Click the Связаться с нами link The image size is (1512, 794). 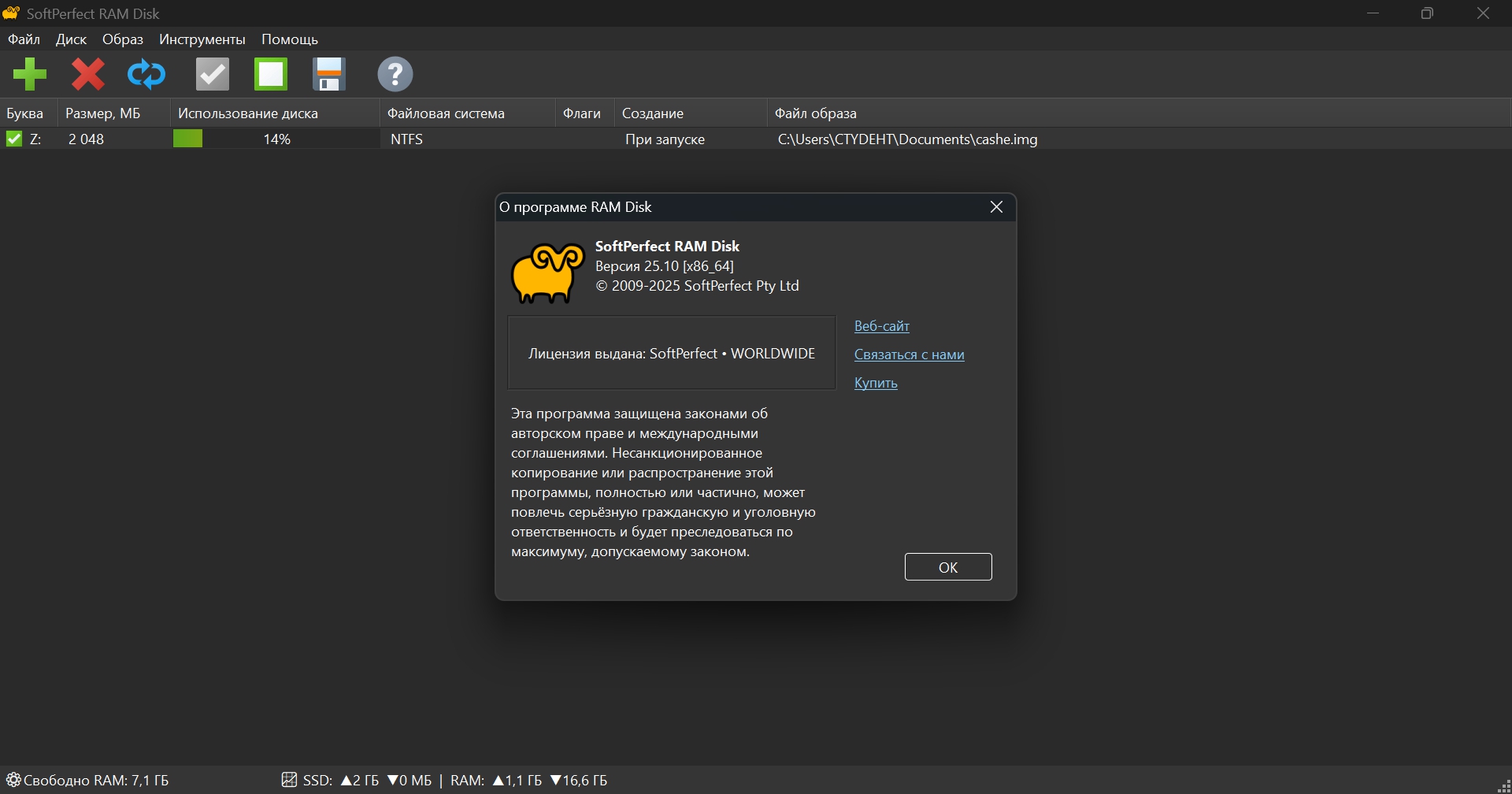[909, 354]
